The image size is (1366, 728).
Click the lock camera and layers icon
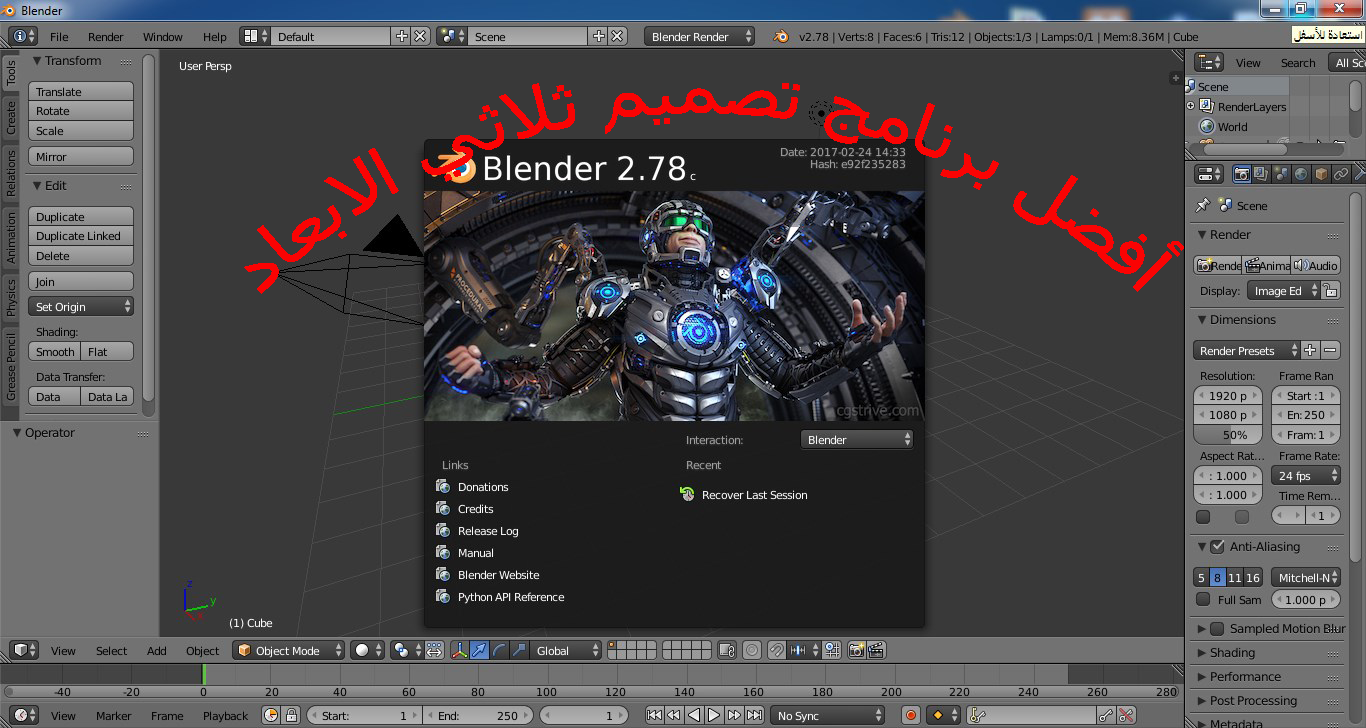[x=727, y=650]
